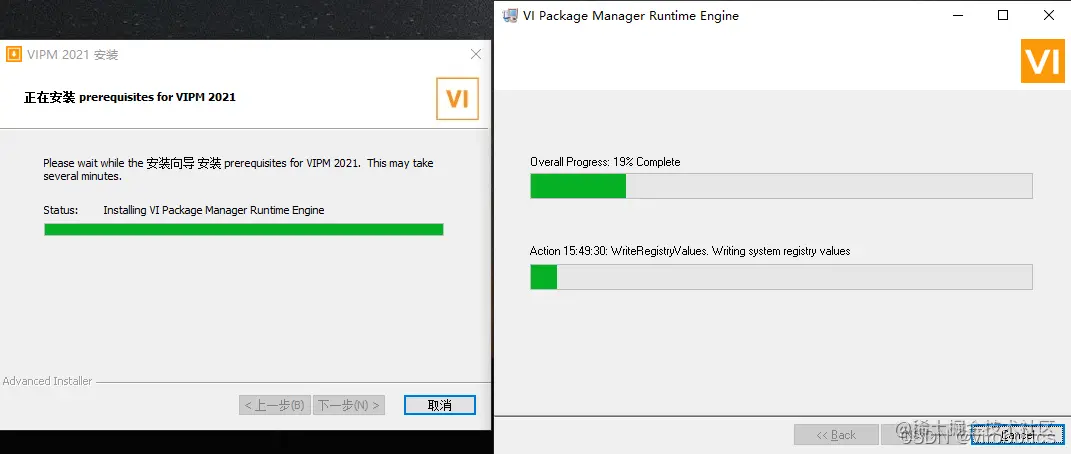The height and width of the screenshot is (454, 1071).
Task: Click the VIPM prerequisites status progress bar
Action: tap(244, 229)
